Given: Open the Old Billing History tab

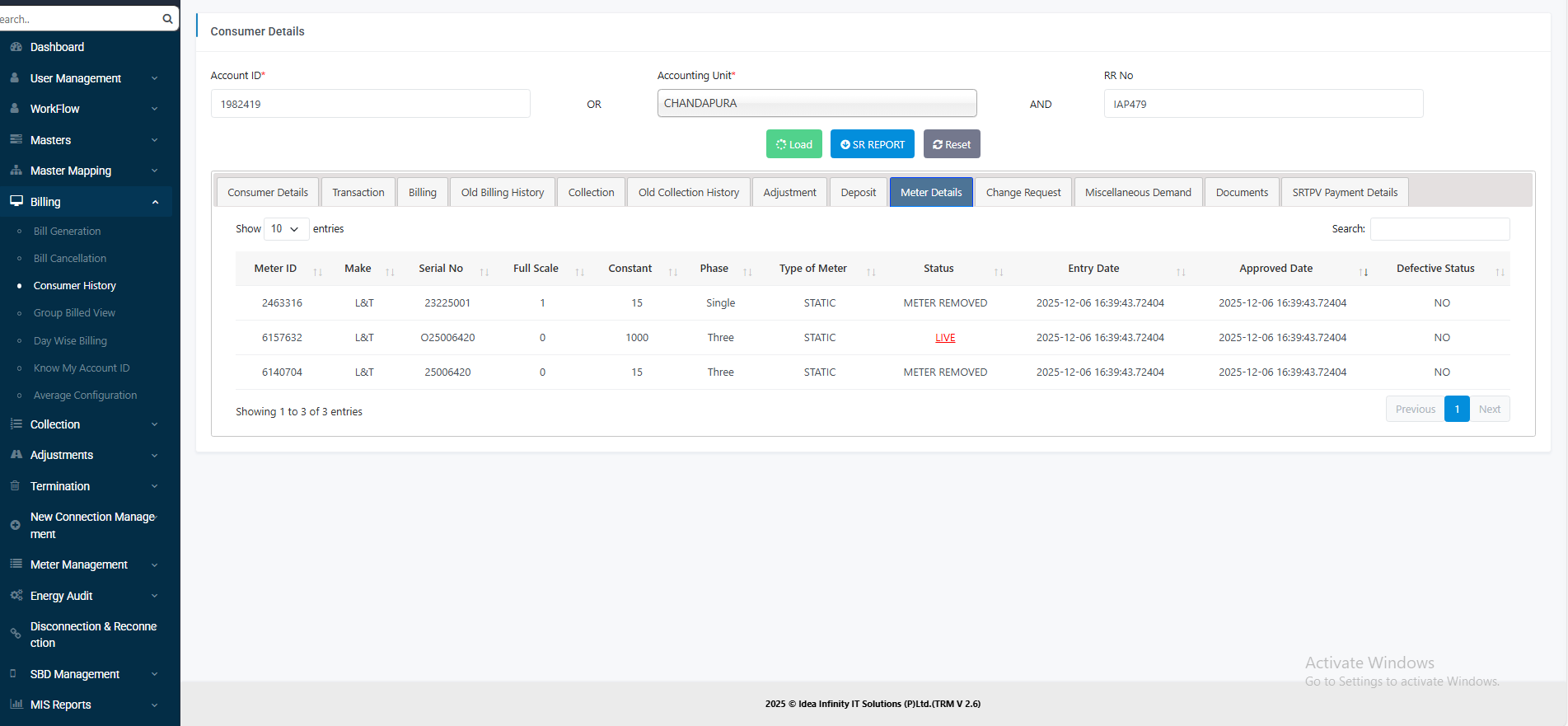Looking at the screenshot, I should [502, 192].
